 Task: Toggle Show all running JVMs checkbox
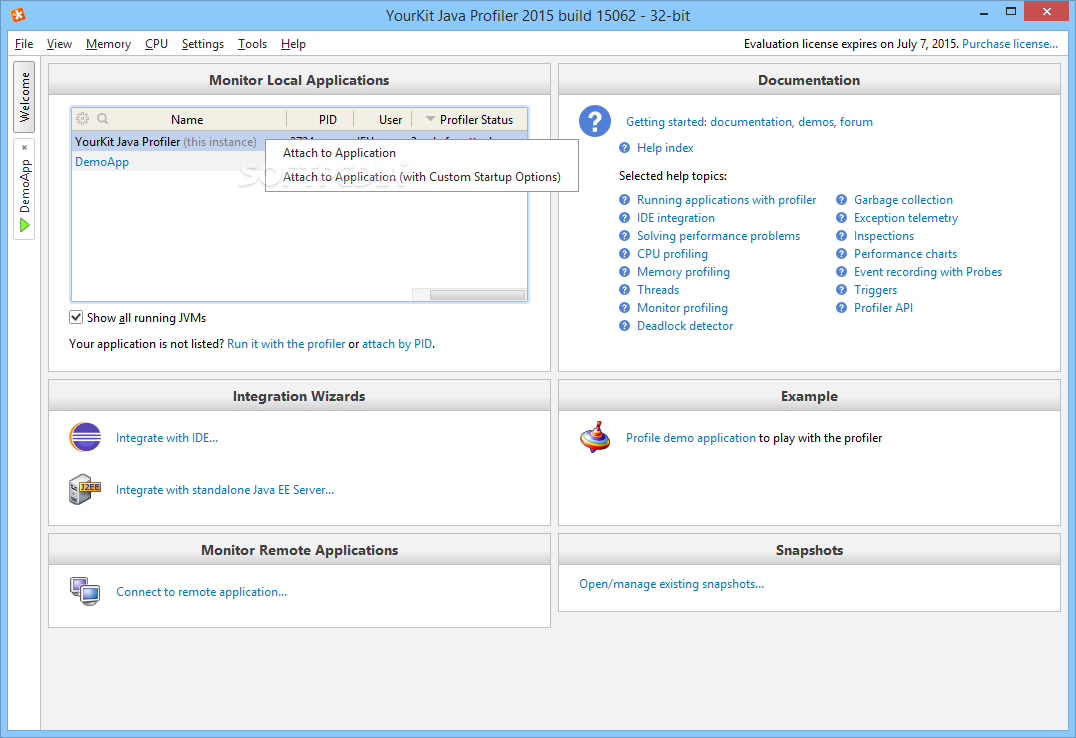[x=75, y=317]
